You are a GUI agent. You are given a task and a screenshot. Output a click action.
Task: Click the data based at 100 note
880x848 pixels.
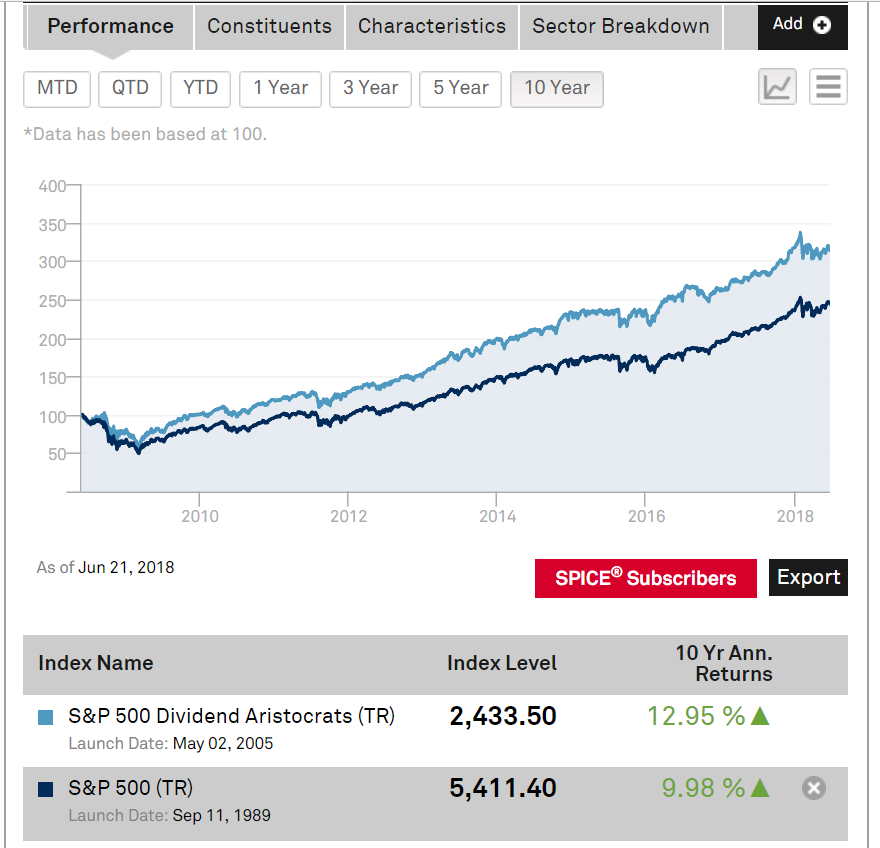(x=145, y=134)
